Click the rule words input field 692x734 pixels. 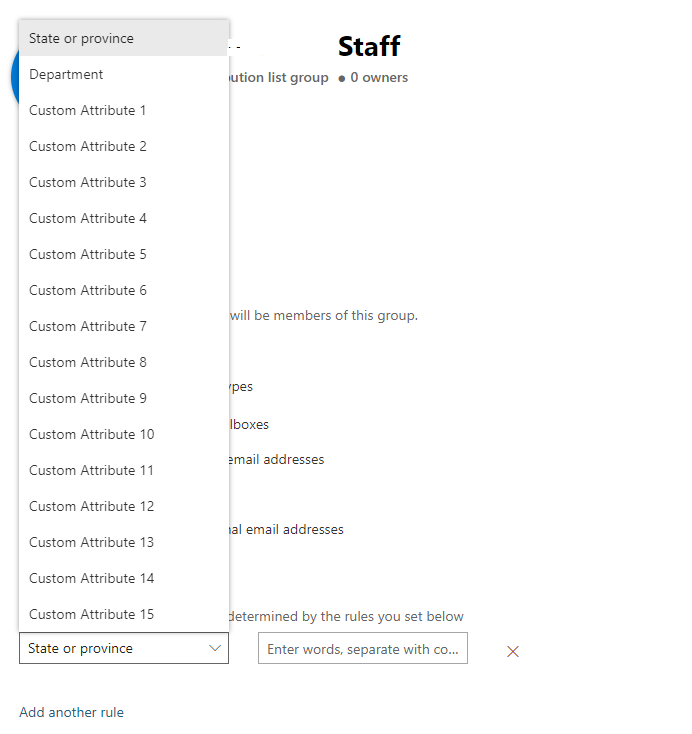363,648
